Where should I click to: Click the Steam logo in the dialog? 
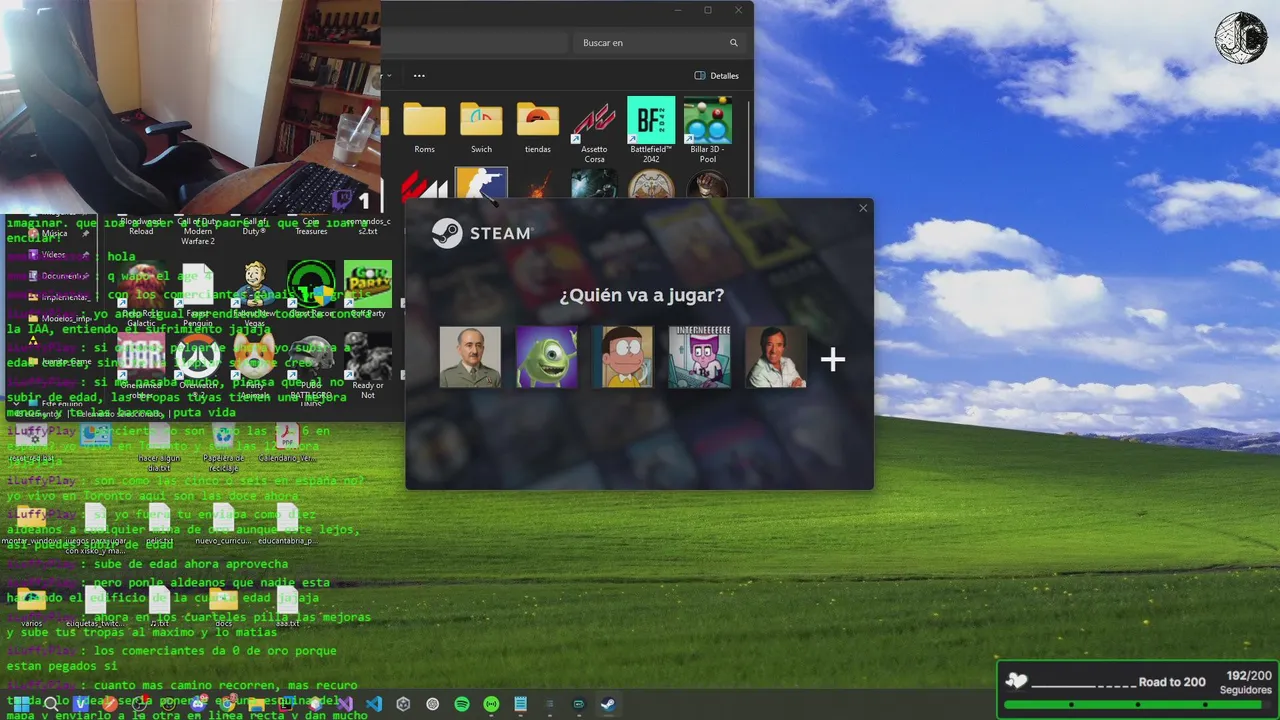(481, 233)
